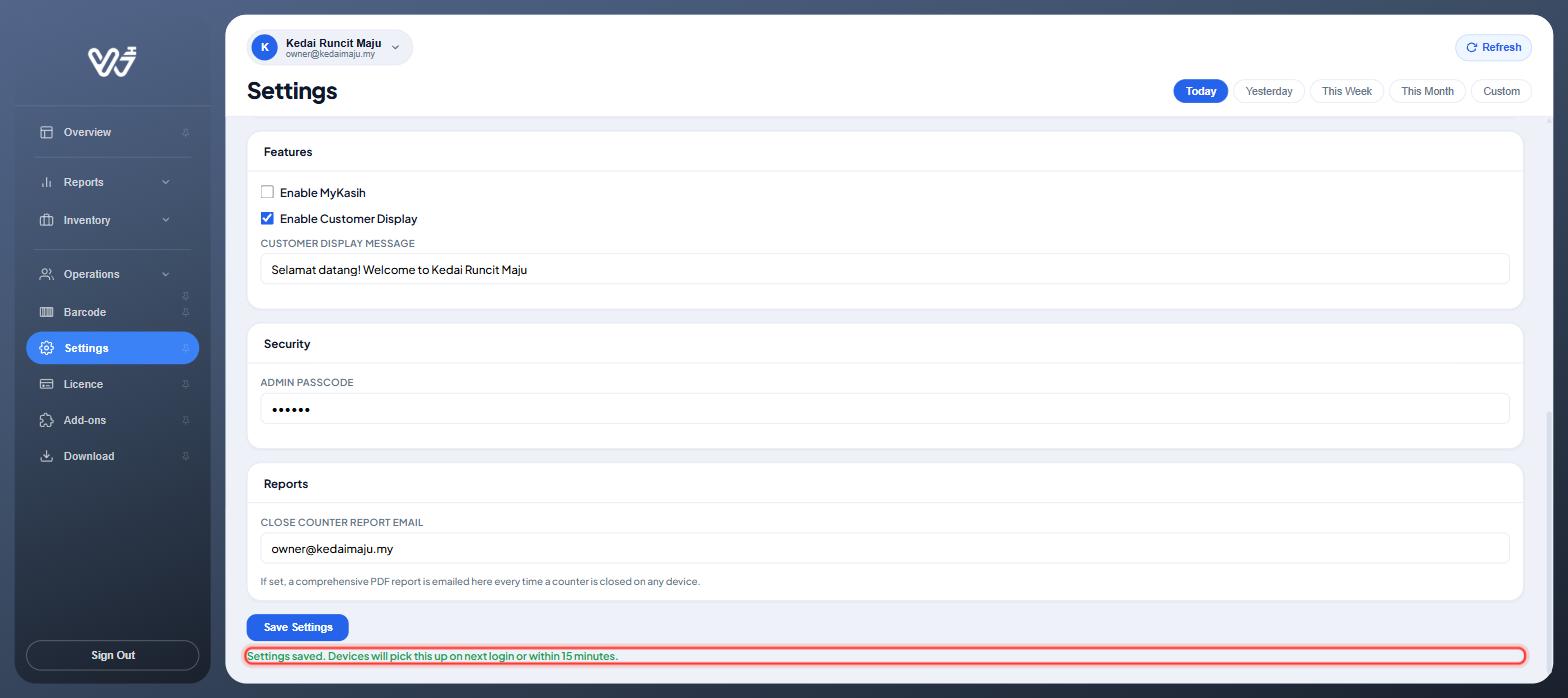The width and height of the screenshot is (1568, 698).
Task: Pin the Licence menu item
Action: [x=185, y=384]
